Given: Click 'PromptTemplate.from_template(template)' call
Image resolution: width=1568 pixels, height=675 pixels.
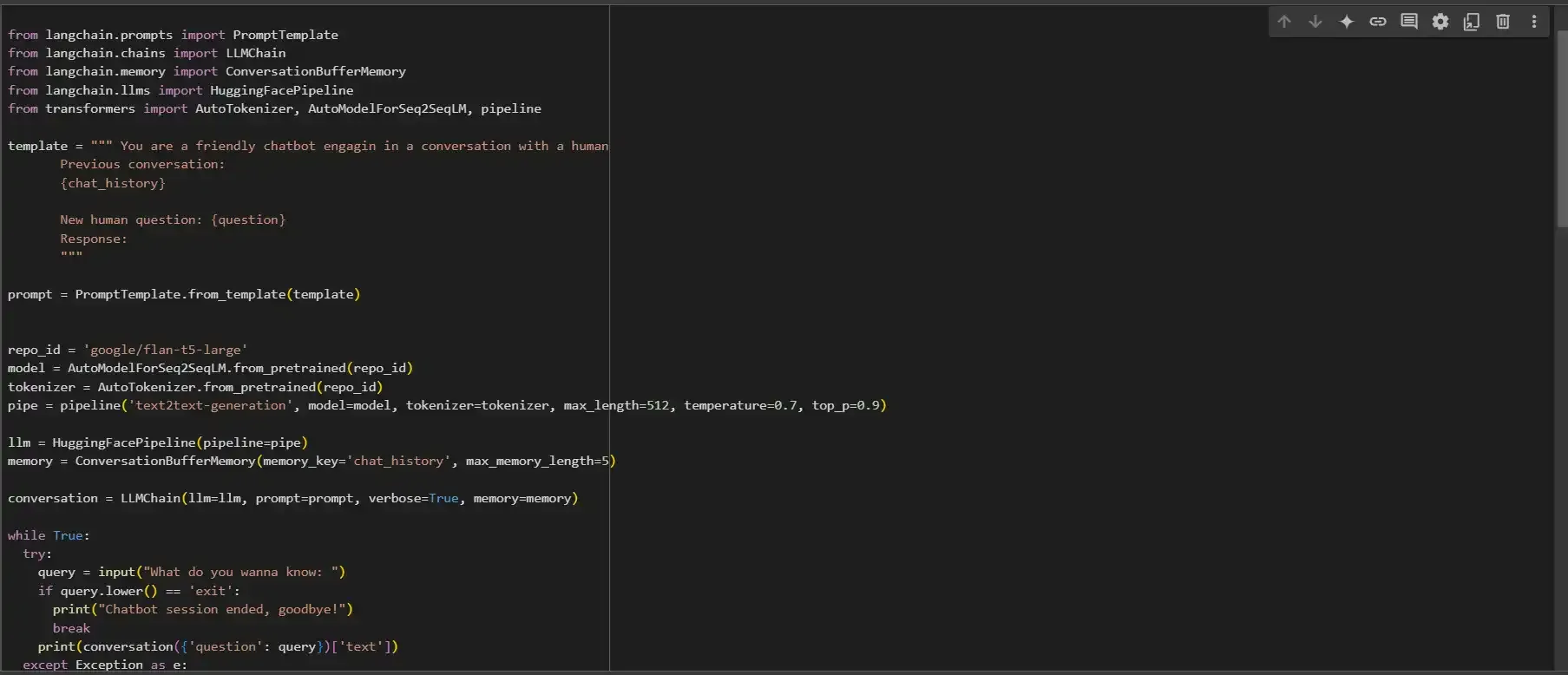Looking at the screenshot, I should click(218, 294).
